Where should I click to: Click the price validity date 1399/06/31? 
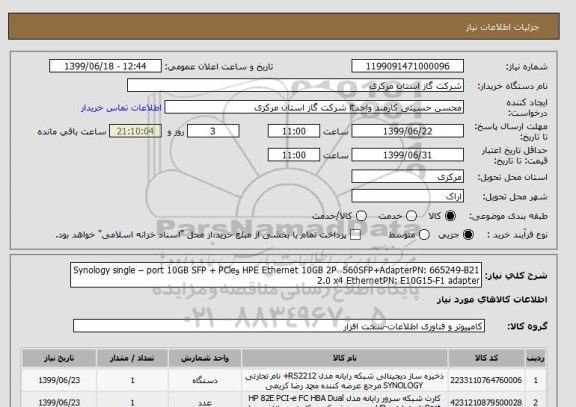point(407,155)
